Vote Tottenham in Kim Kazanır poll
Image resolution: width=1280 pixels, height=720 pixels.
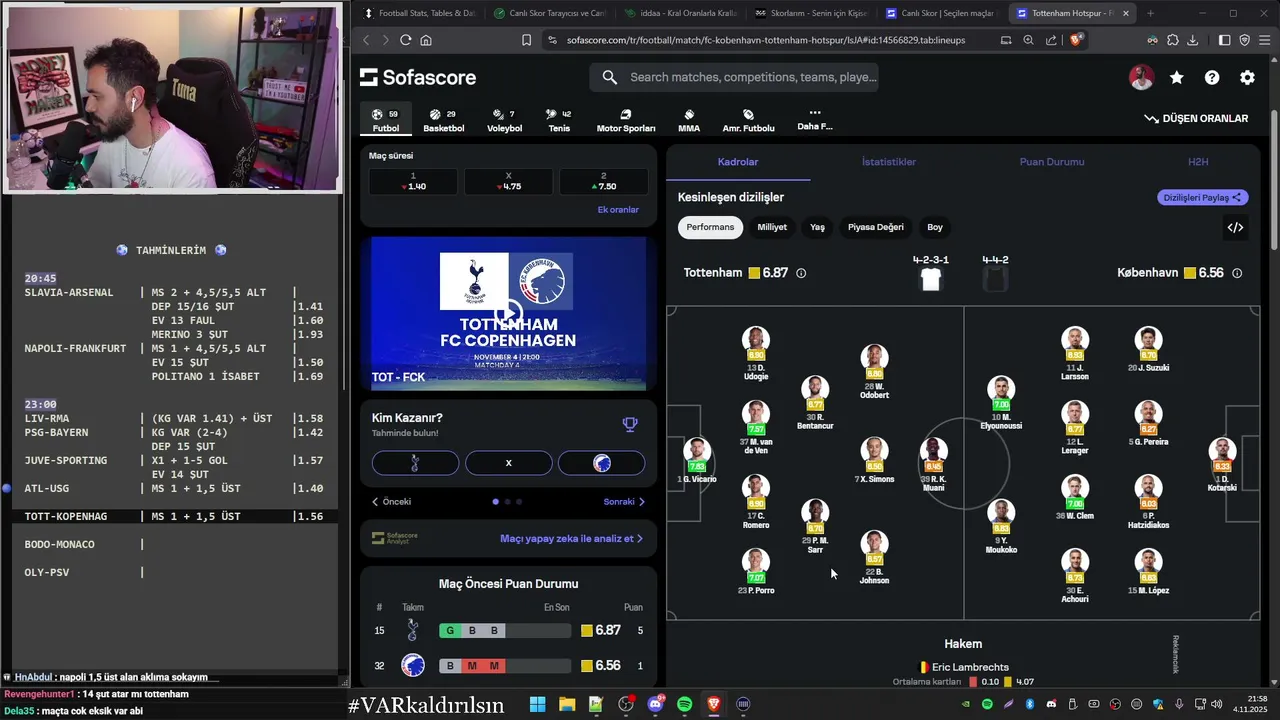pyautogui.click(x=415, y=463)
